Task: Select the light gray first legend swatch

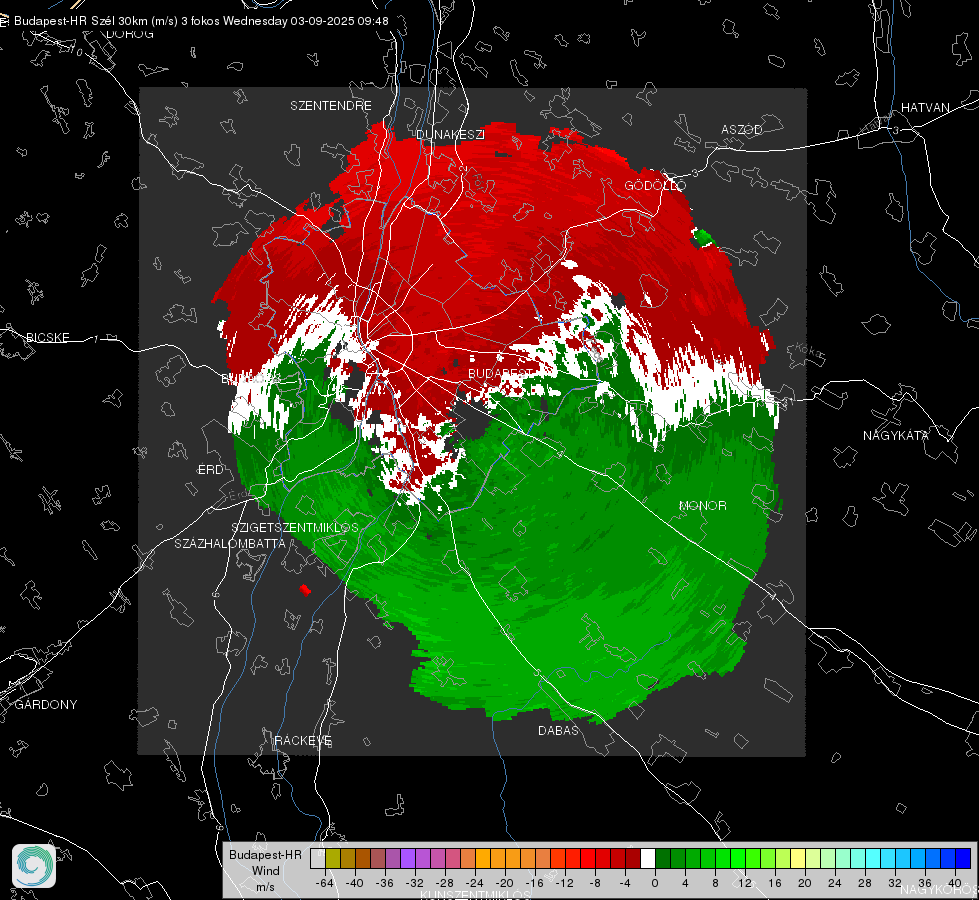Action: click(318, 859)
